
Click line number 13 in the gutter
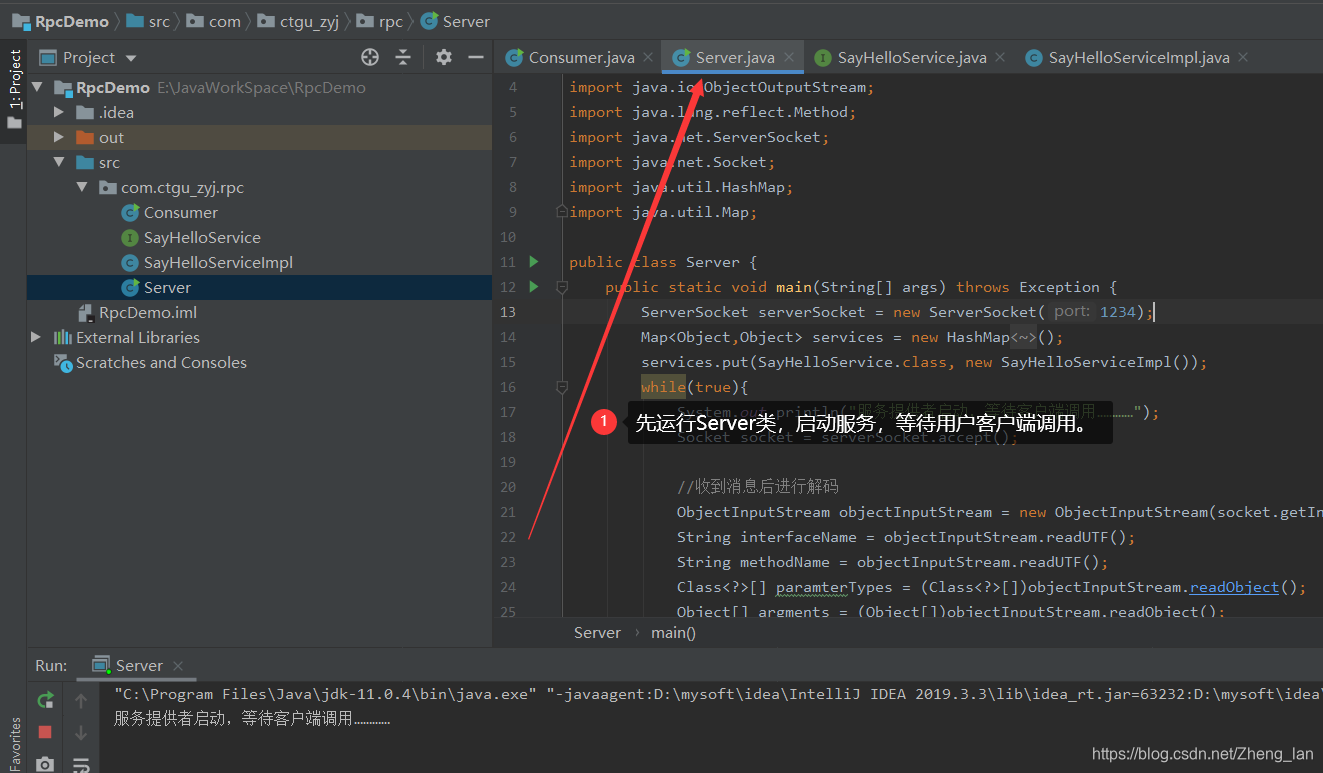pos(508,312)
